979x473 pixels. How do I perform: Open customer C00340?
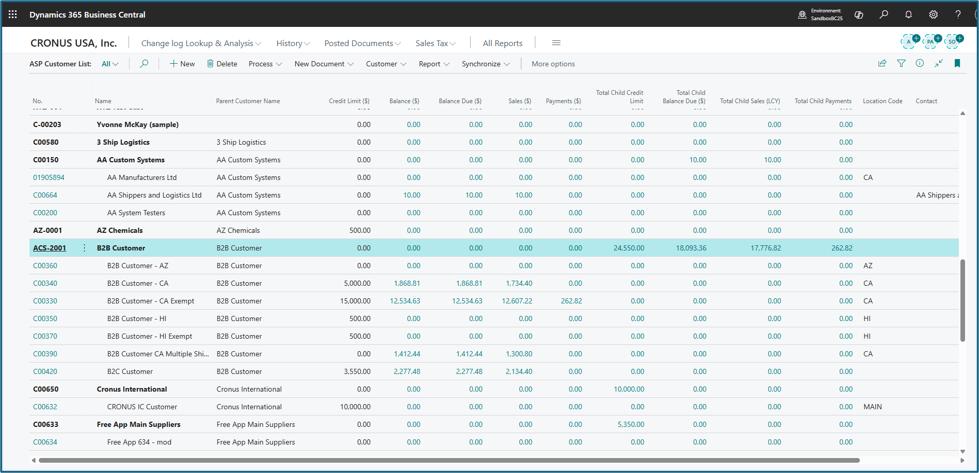tap(45, 283)
